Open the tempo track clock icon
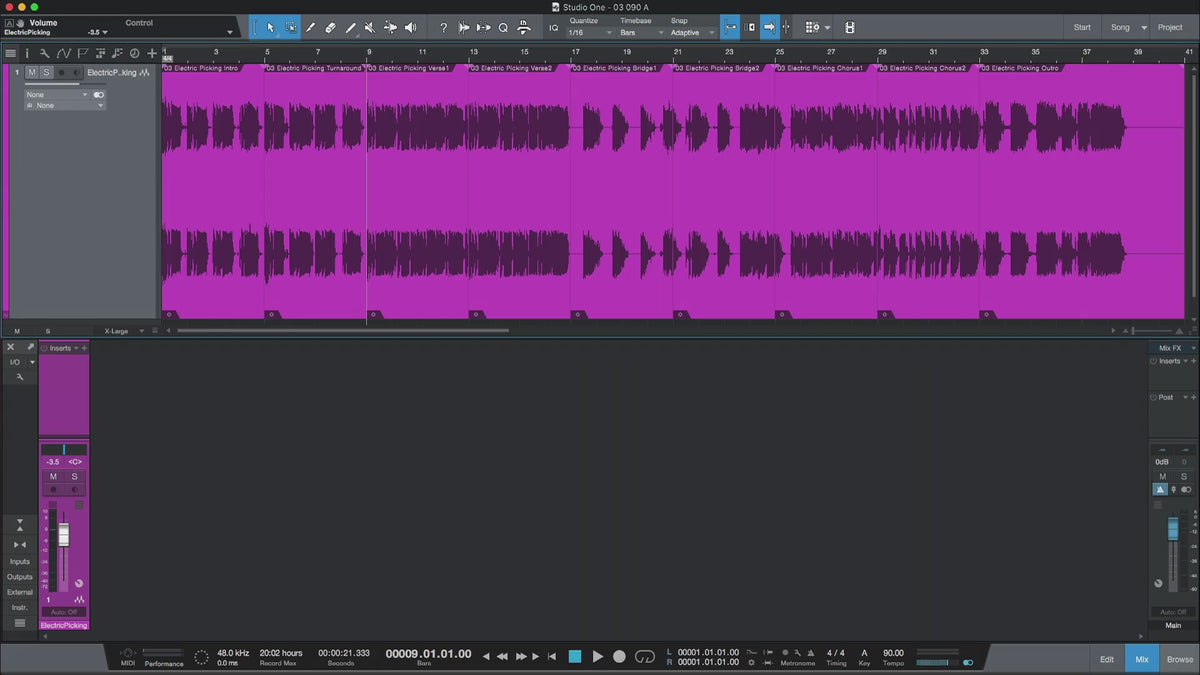The height and width of the screenshot is (675, 1200). 134,53
